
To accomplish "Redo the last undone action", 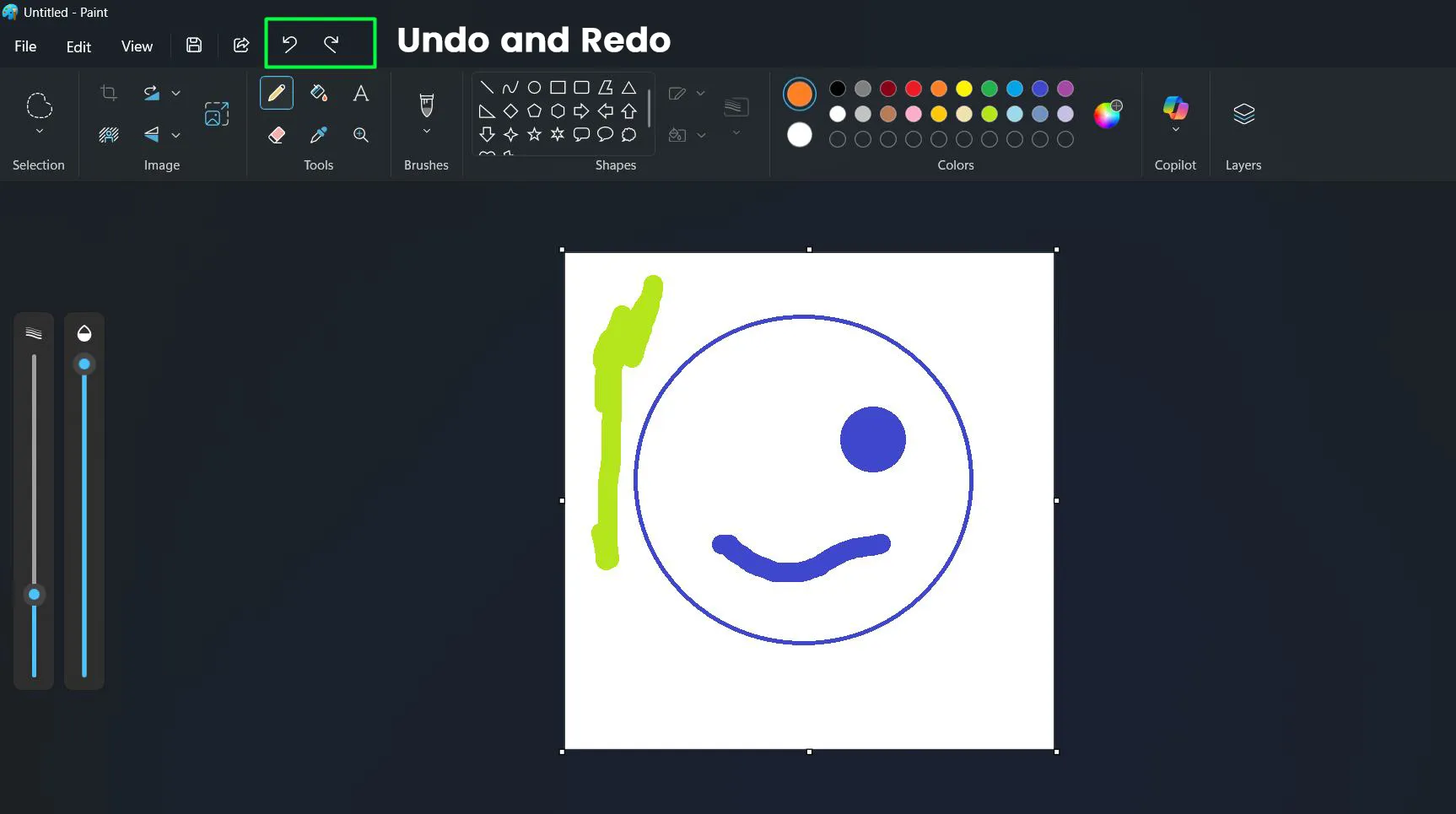I will click(x=332, y=43).
